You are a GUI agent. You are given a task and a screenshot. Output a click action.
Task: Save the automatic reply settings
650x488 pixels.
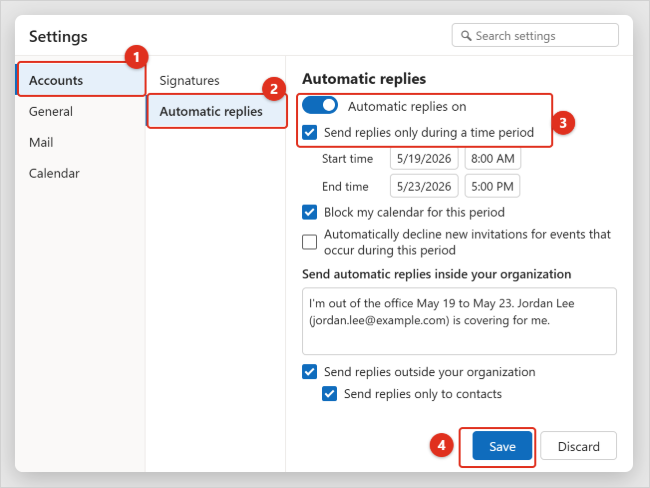pyautogui.click(x=502, y=446)
